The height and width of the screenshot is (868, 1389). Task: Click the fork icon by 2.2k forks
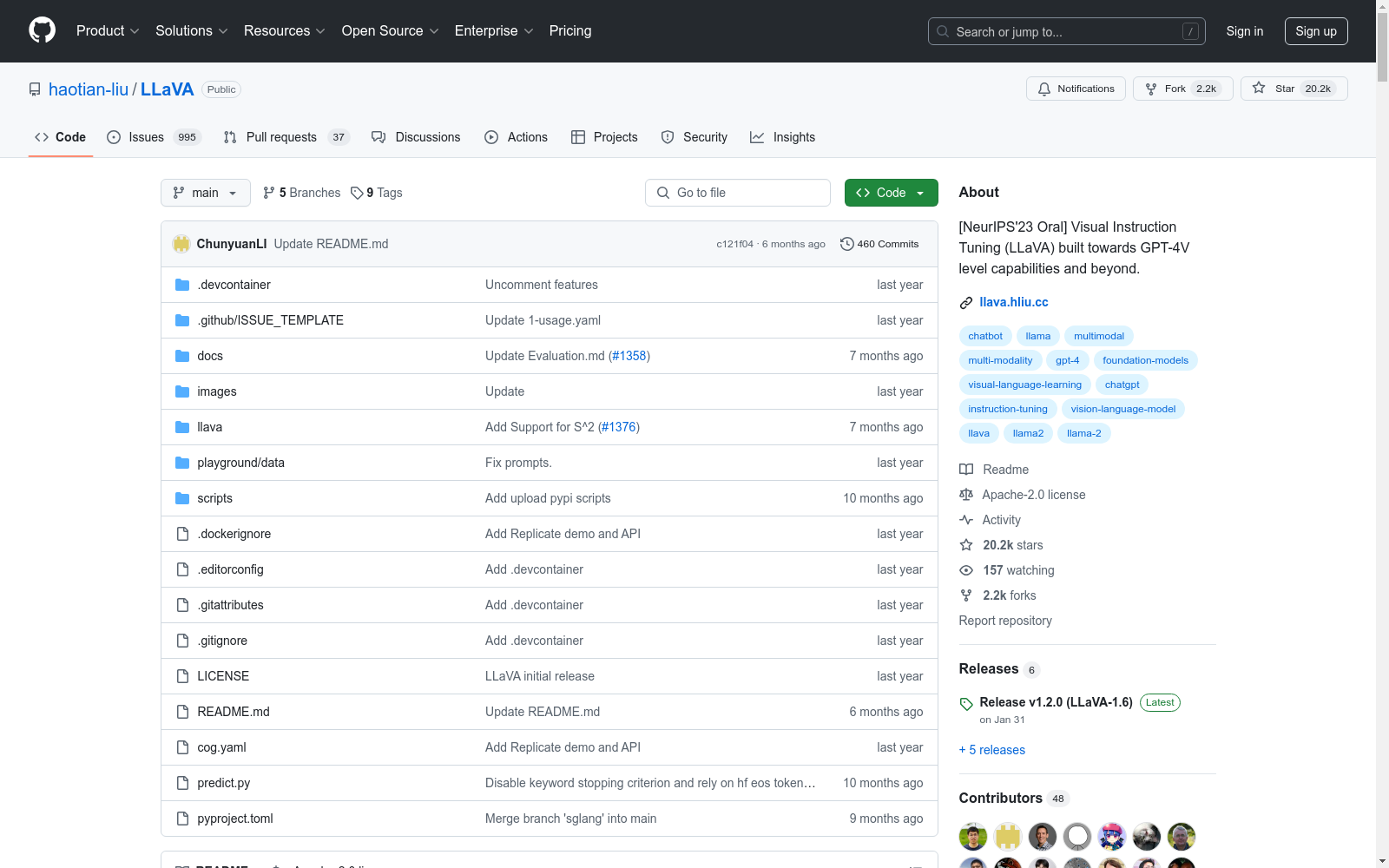(966, 595)
